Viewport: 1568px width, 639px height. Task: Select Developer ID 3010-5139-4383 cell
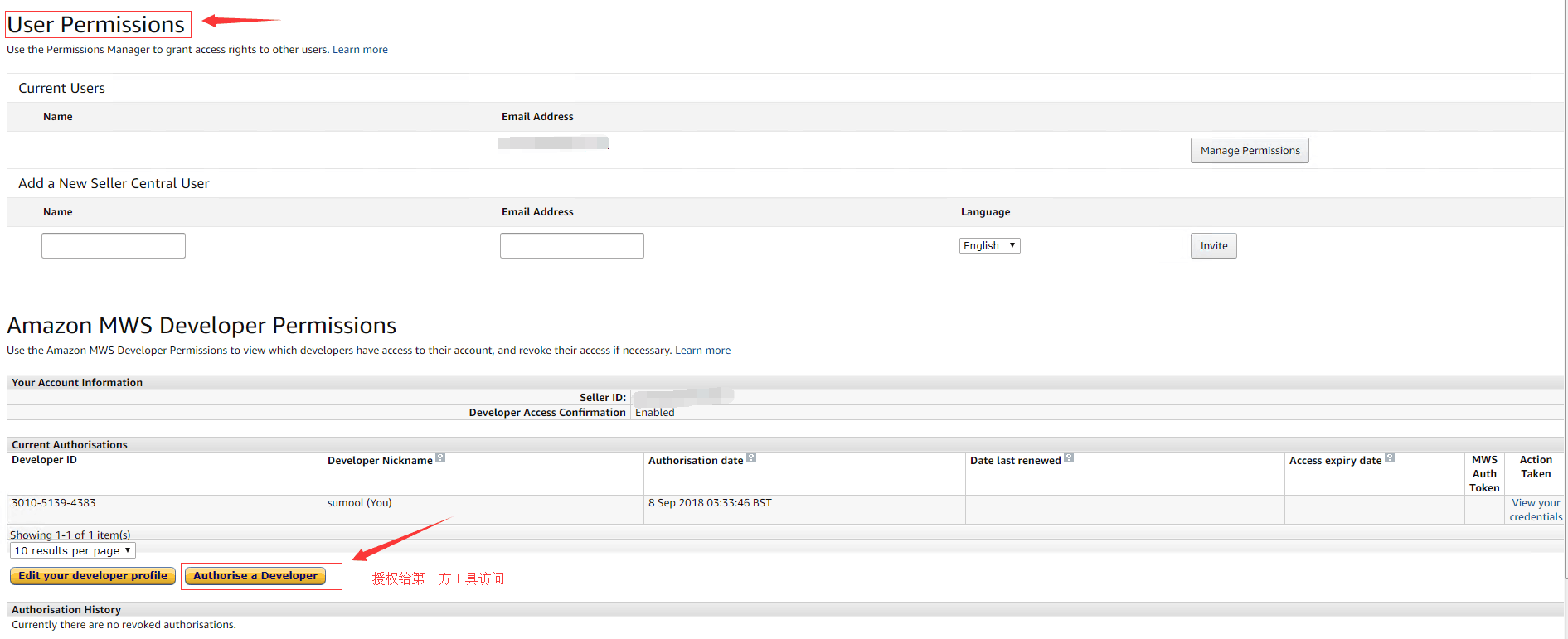[165, 510]
